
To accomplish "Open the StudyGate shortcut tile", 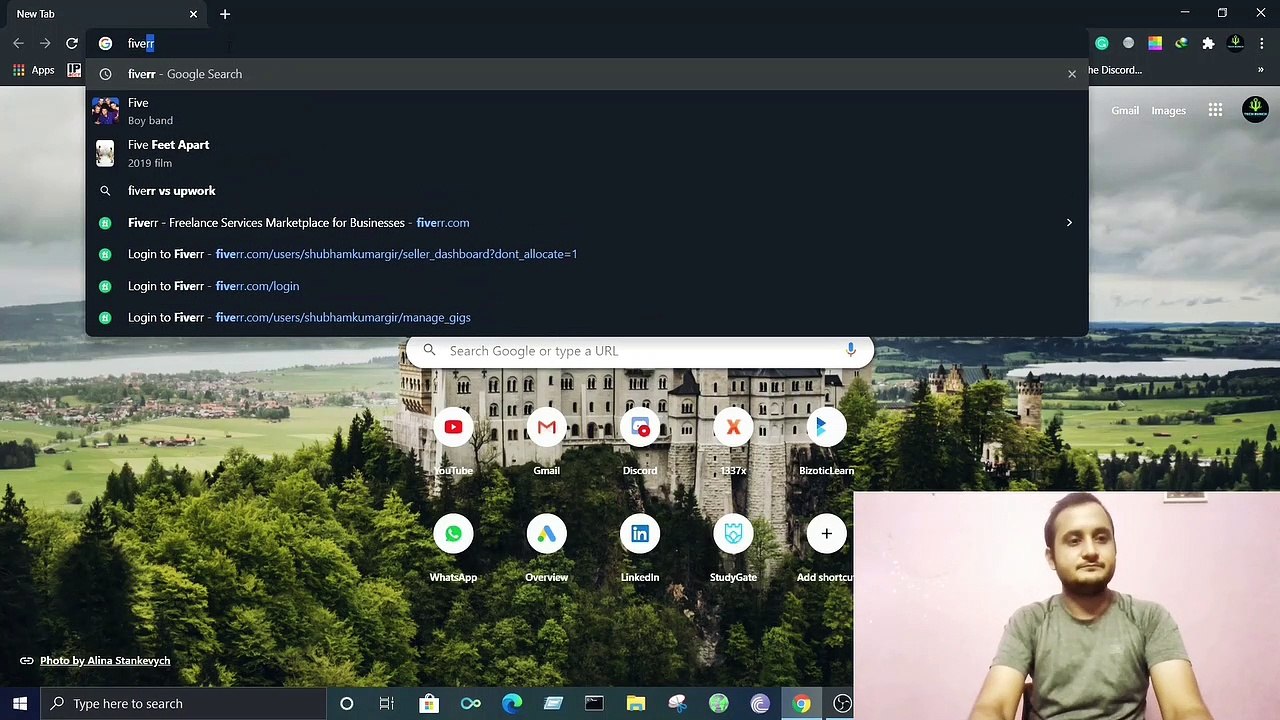I will (x=733, y=548).
